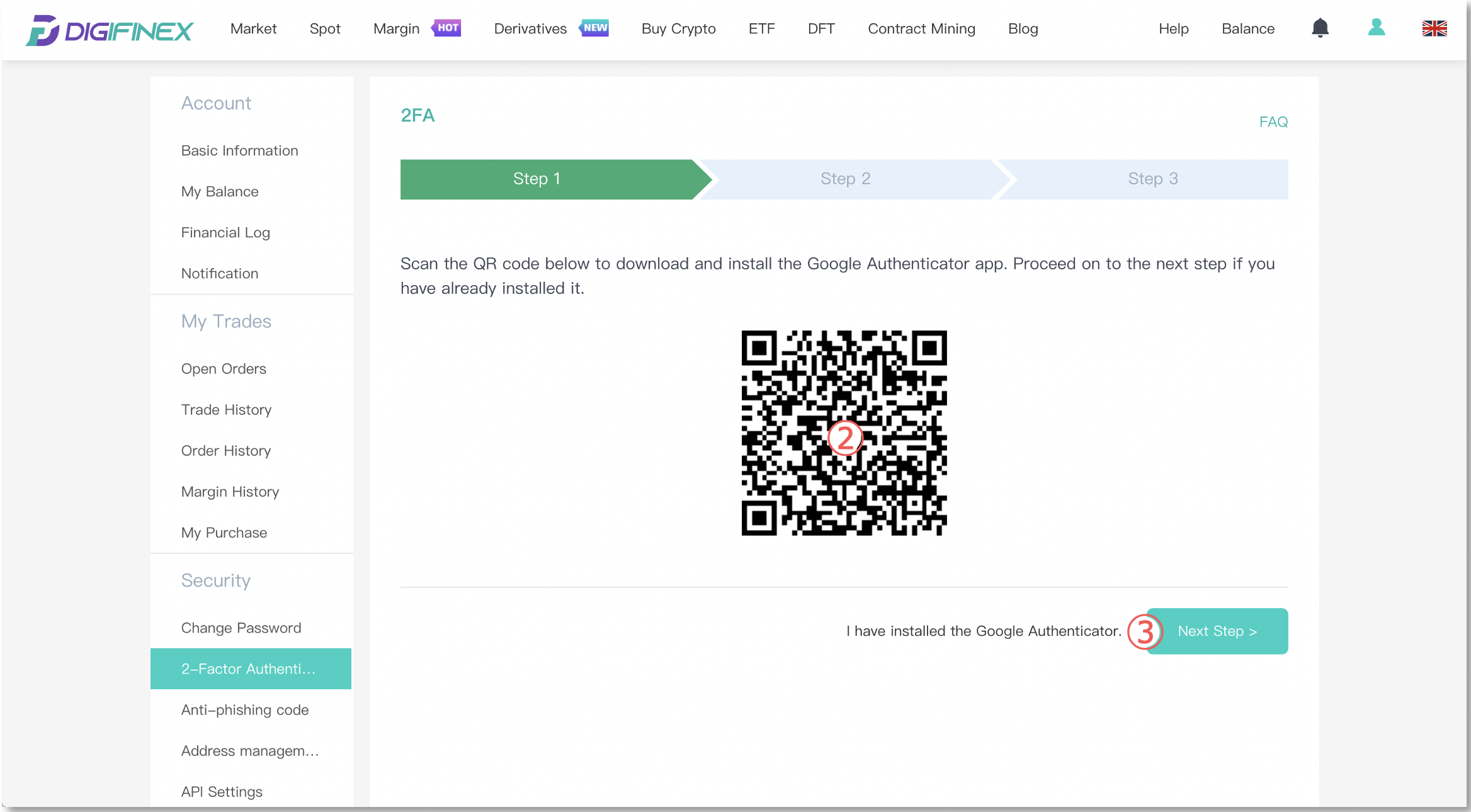View Margin History in sidebar
Screen dimensions: 1471x812
230,492
